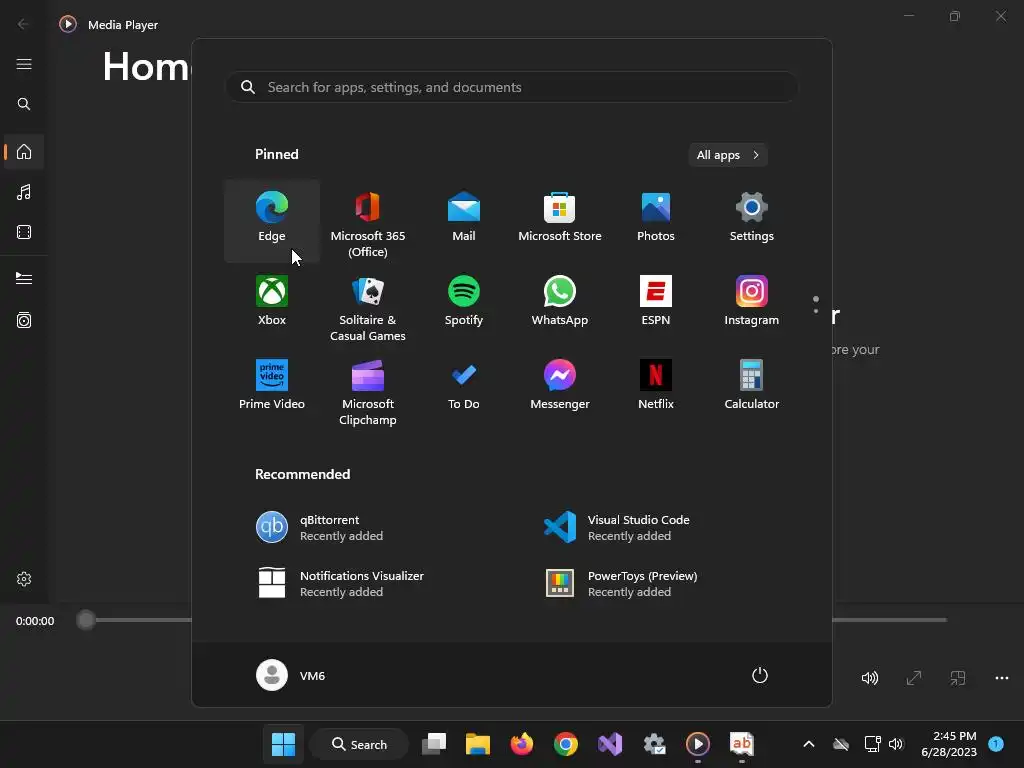
Task: Open Solitaire & Casual Games
Action: 368,306
